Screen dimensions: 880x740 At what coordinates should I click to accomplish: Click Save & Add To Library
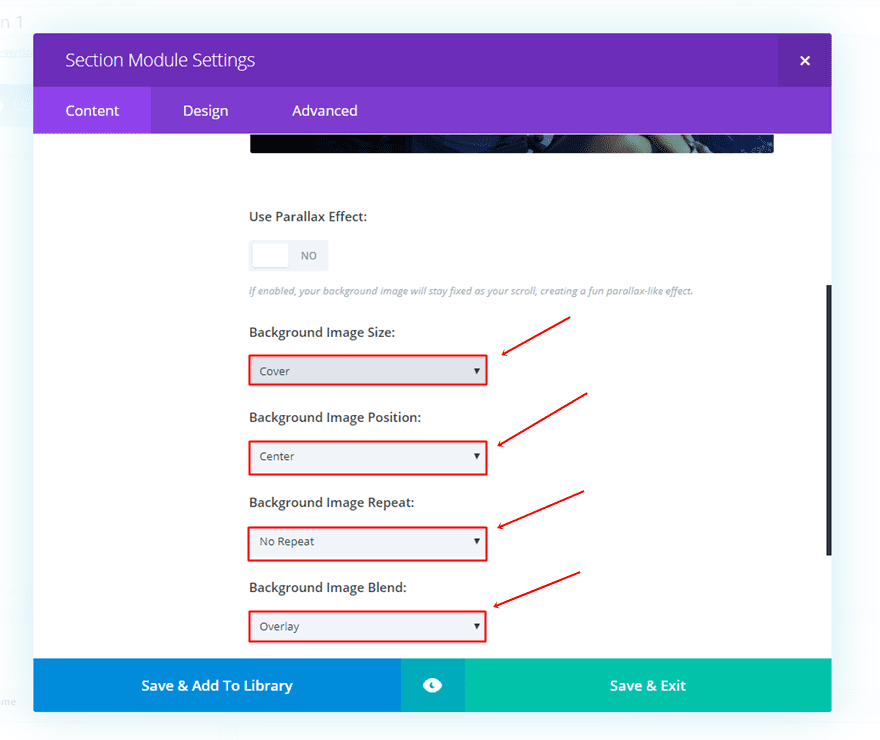[x=217, y=686]
